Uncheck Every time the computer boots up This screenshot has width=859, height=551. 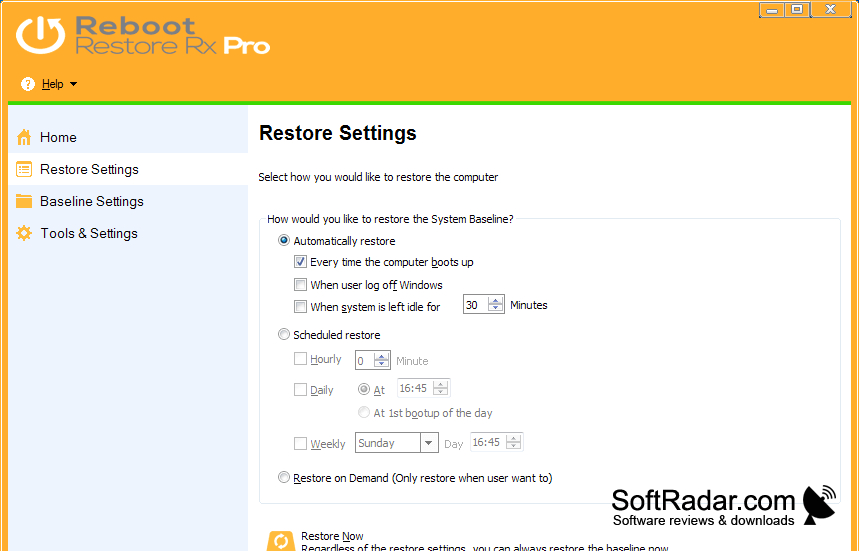click(300, 262)
